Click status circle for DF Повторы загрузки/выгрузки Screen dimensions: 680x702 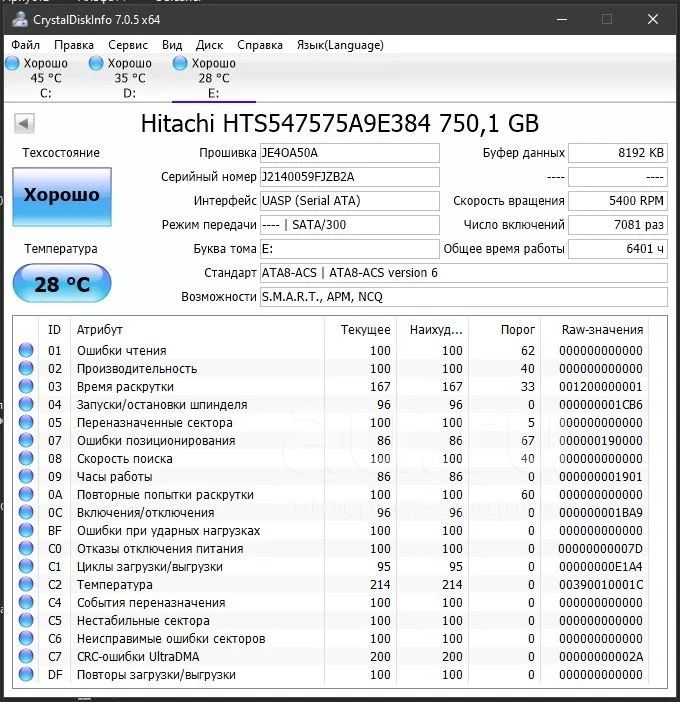click(x=26, y=674)
